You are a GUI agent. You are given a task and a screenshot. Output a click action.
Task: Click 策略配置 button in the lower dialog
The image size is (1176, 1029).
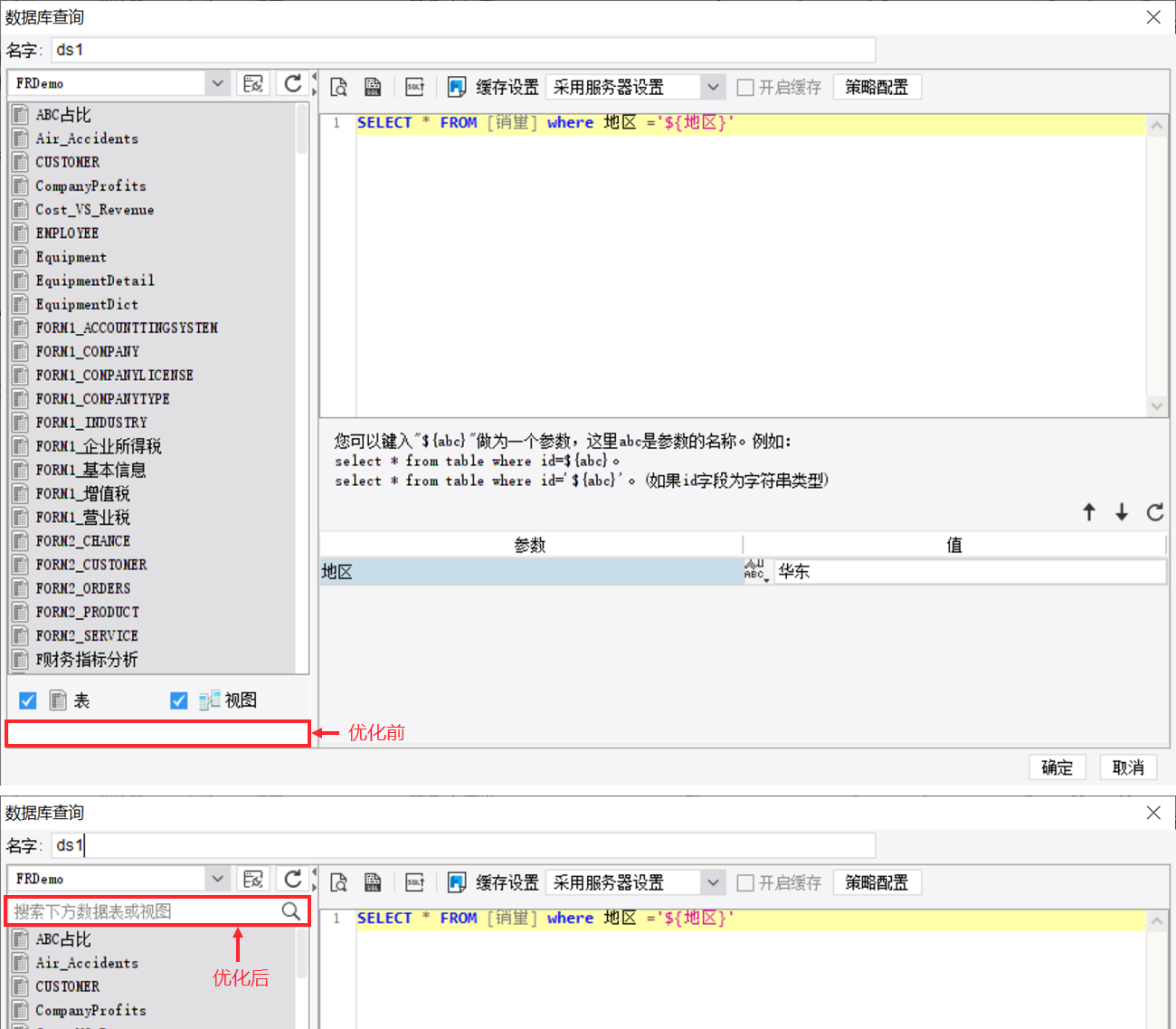pos(877,882)
